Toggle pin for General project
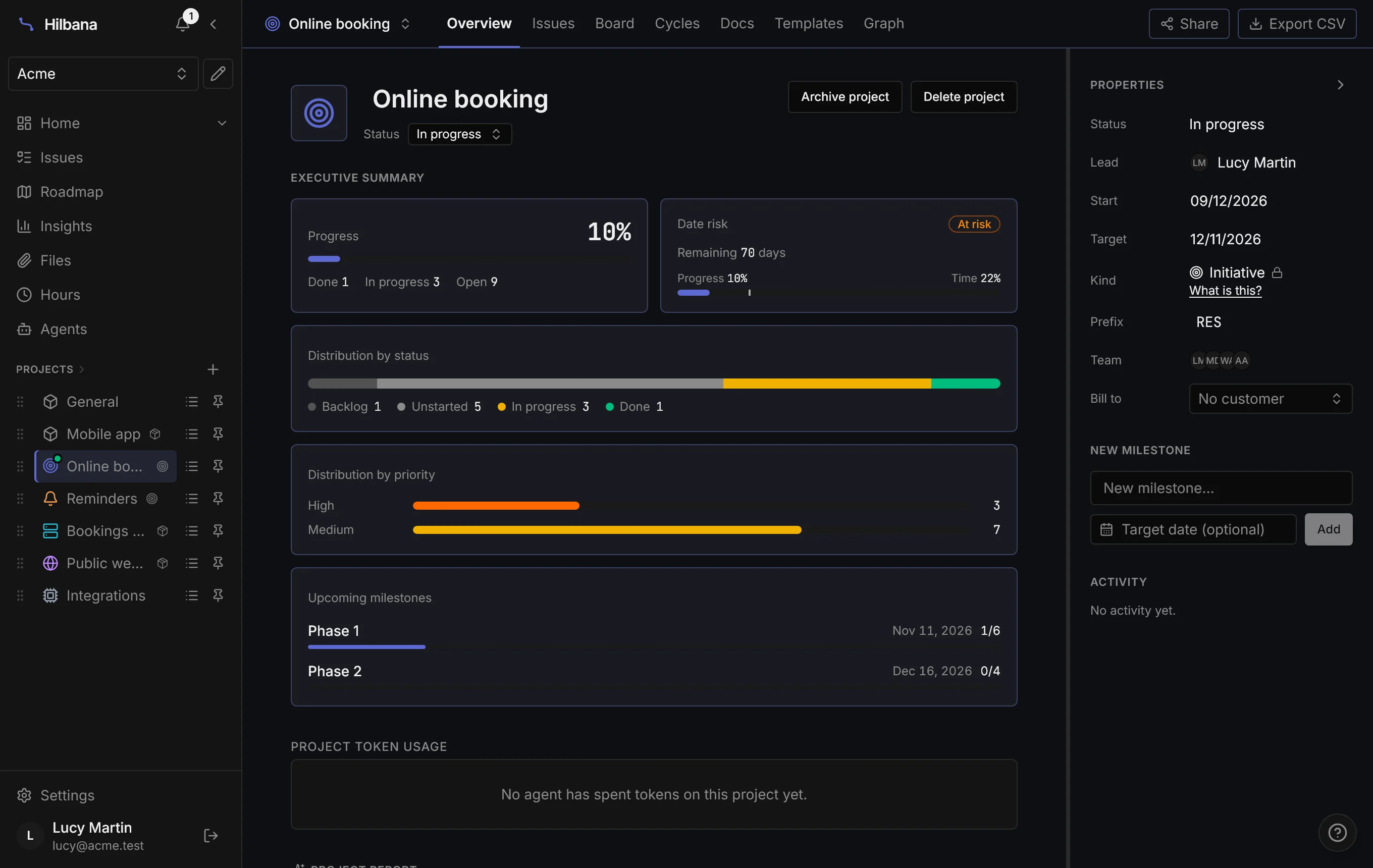The height and width of the screenshot is (868, 1373). pos(218,402)
